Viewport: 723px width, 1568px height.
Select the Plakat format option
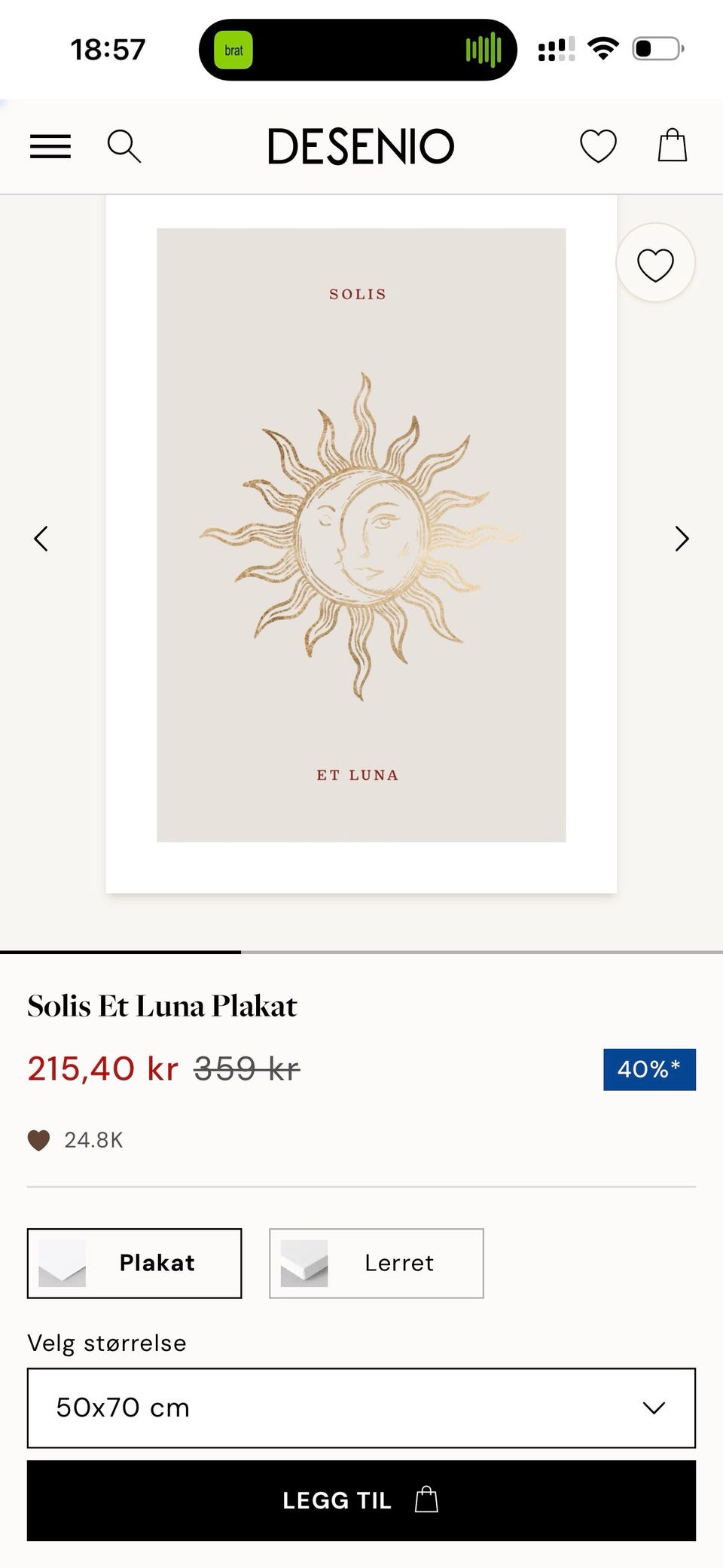click(x=135, y=1263)
